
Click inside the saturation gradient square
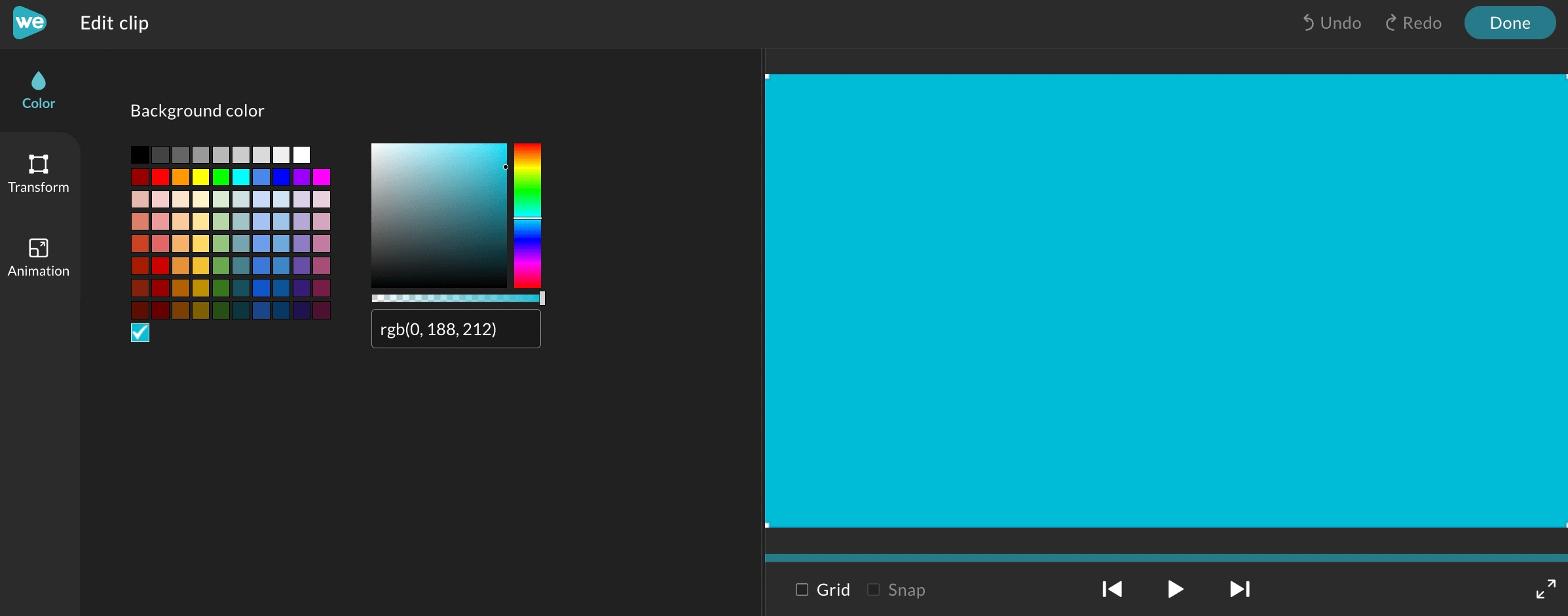pos(439,215)
